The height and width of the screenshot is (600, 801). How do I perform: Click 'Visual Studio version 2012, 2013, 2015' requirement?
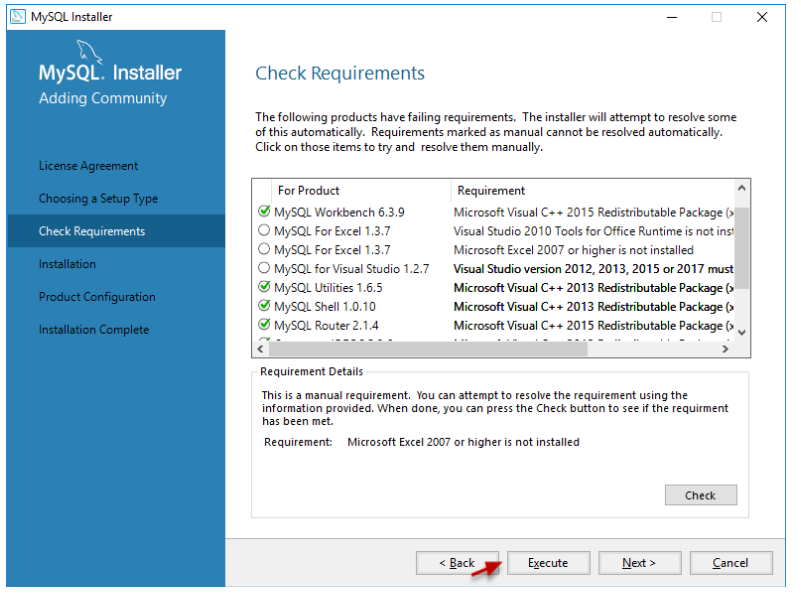(594, 269)
